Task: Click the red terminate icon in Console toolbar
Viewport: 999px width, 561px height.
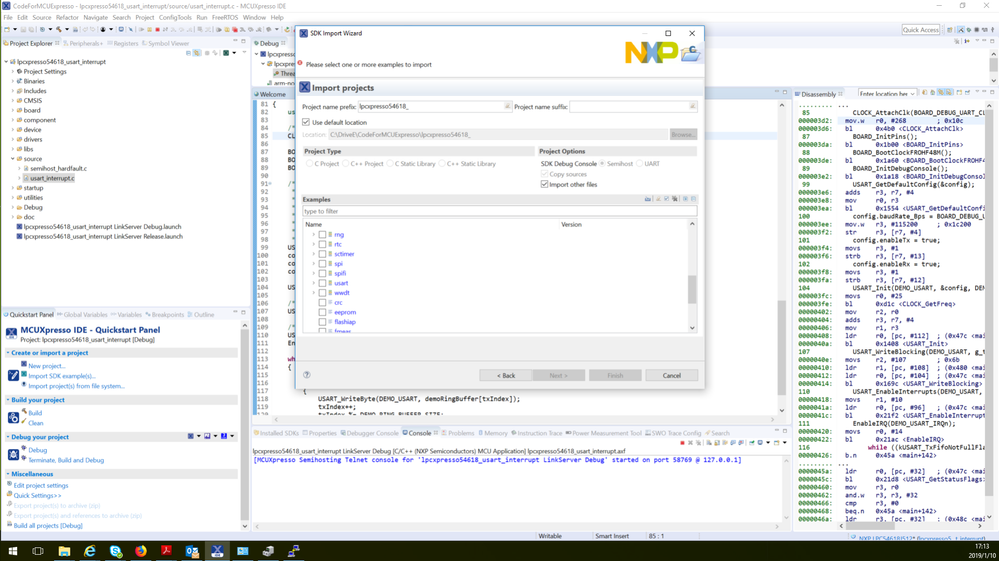Action: (x=682, y=443)
